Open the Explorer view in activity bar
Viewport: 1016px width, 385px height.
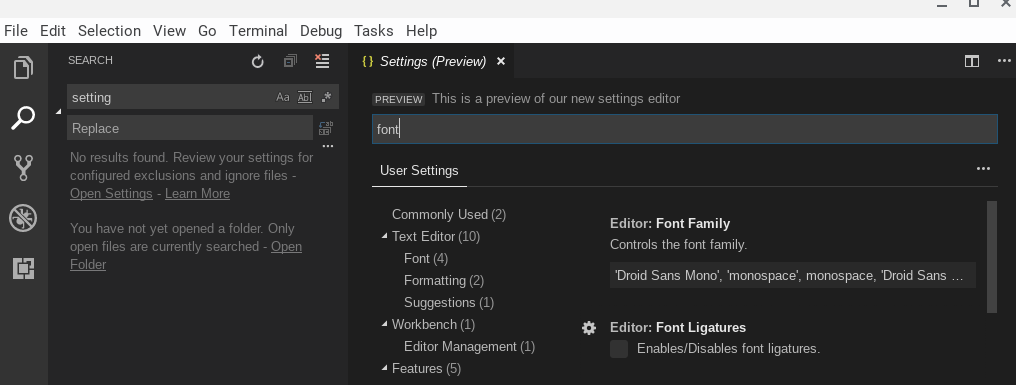(23, 68)
